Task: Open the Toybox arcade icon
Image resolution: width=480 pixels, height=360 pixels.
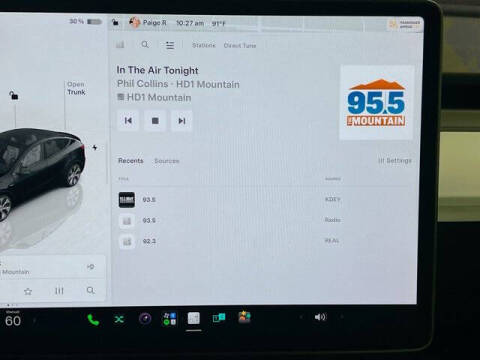Action: (244, 317)
